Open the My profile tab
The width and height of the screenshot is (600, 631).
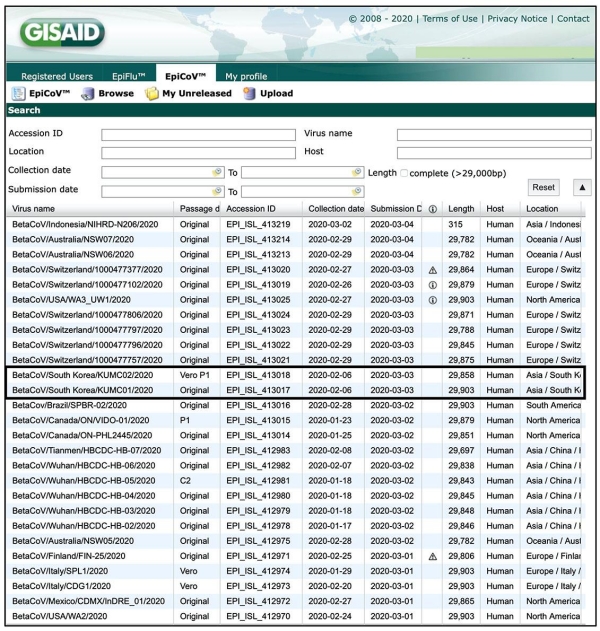[245, 76]
